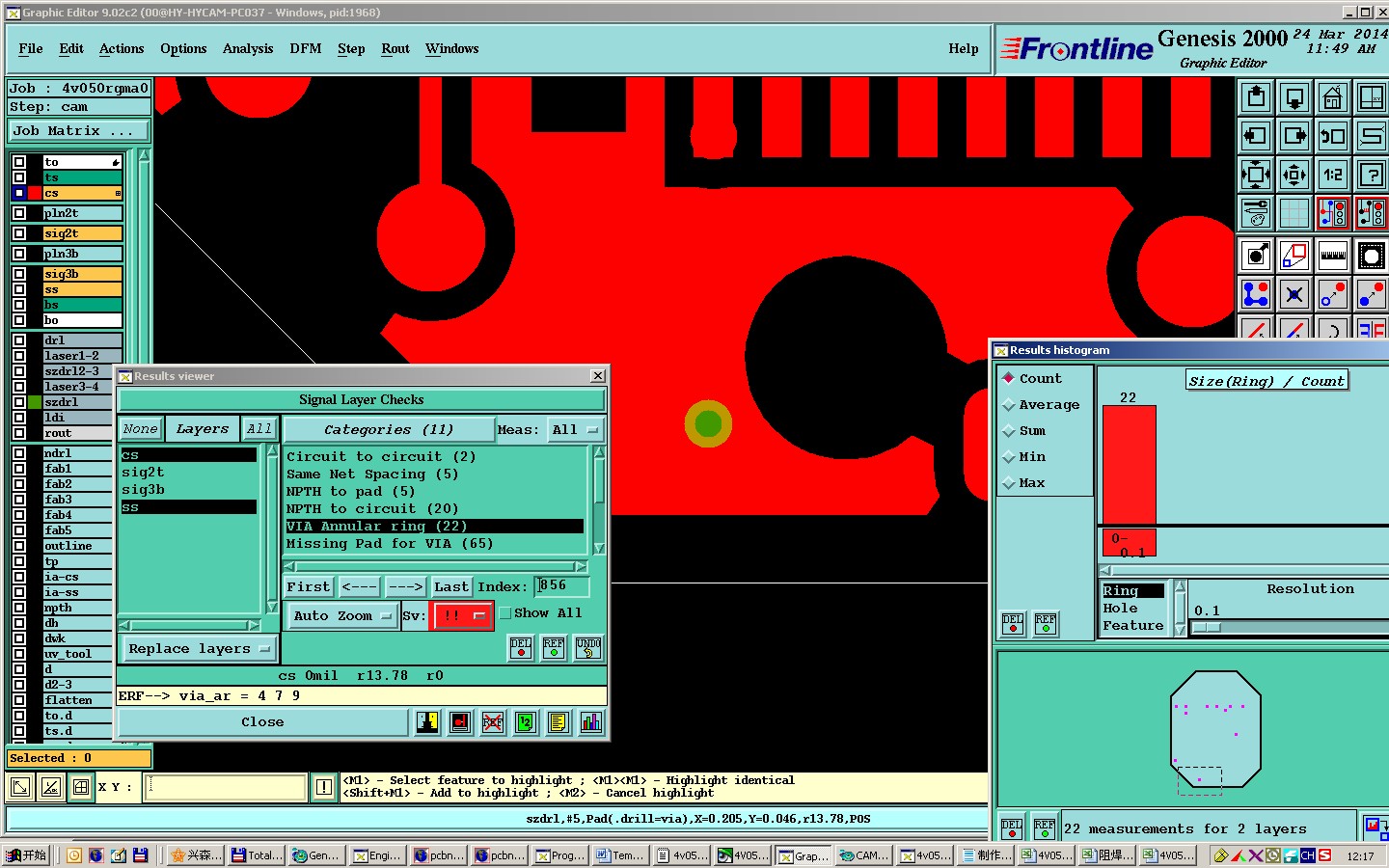
Task: Open the Categories (11) selector
Action: pos(389,429)
